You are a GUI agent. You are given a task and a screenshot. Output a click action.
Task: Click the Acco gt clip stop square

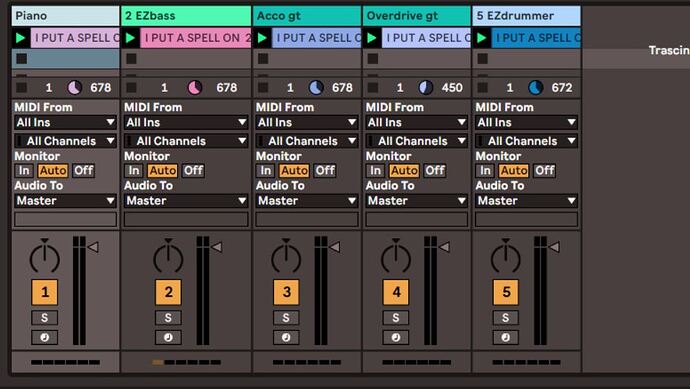coord(263,59)
